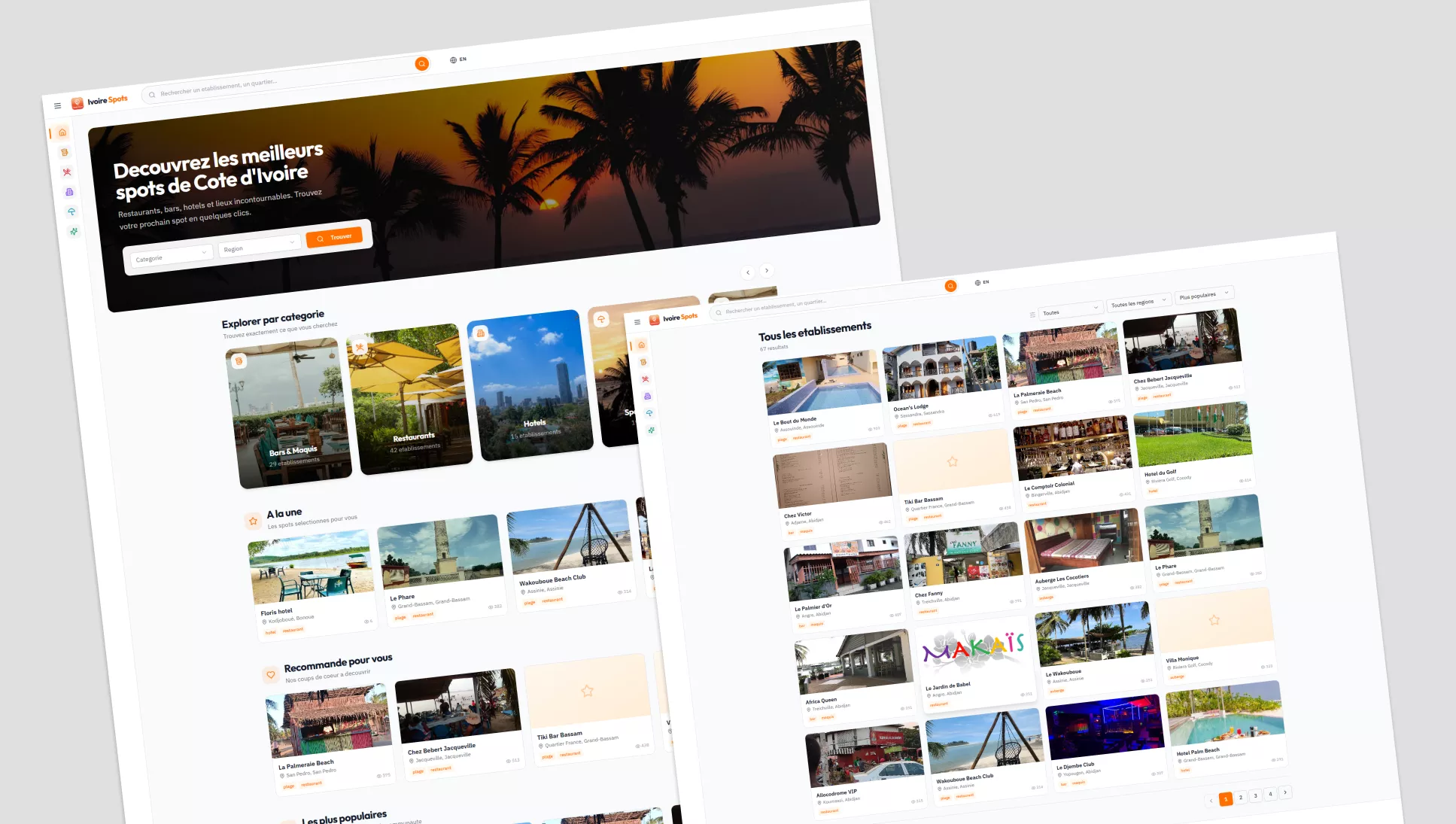Screen dimensions: 1456x824
Task: Click the Ivoire Spots logo in the listing page window
Action: coord(674,318)
